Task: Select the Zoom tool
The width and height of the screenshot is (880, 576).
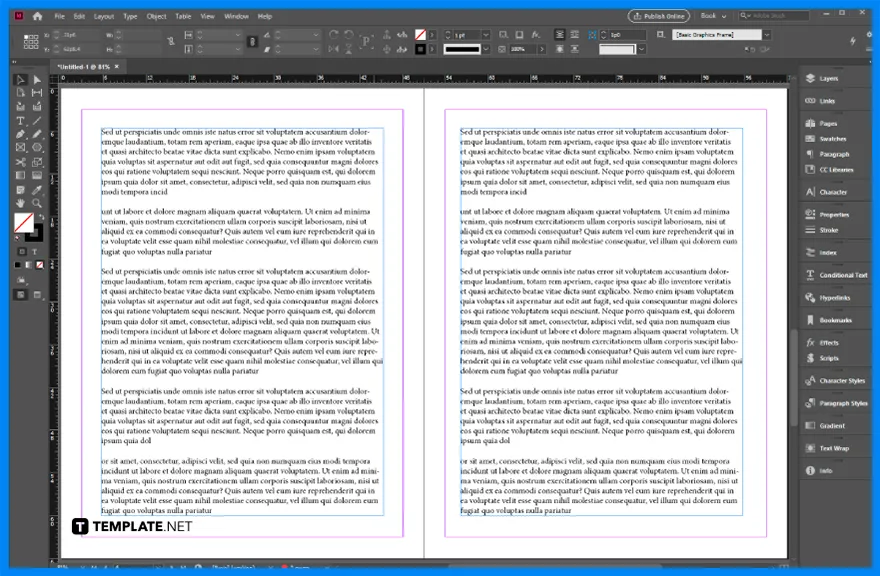Action: [x=37, y=203]
